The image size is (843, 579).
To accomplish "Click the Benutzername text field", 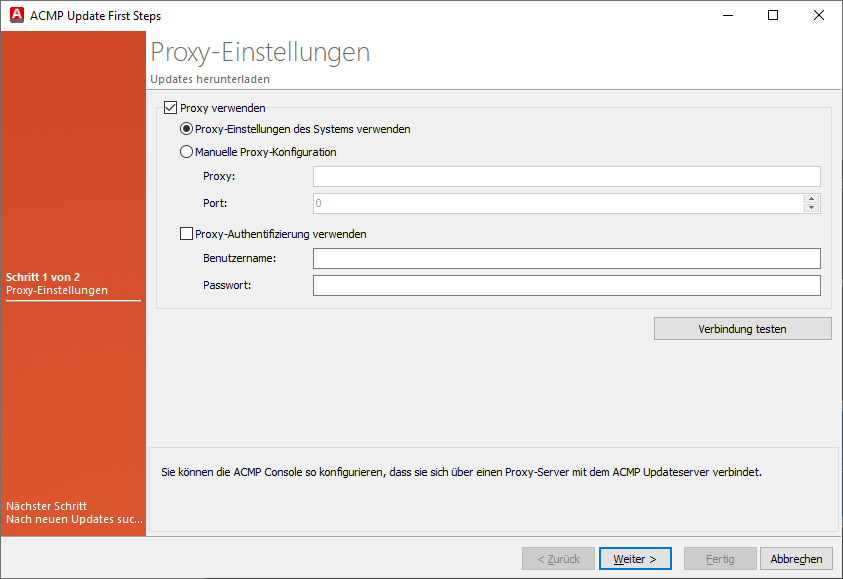I will click(566, 259).
